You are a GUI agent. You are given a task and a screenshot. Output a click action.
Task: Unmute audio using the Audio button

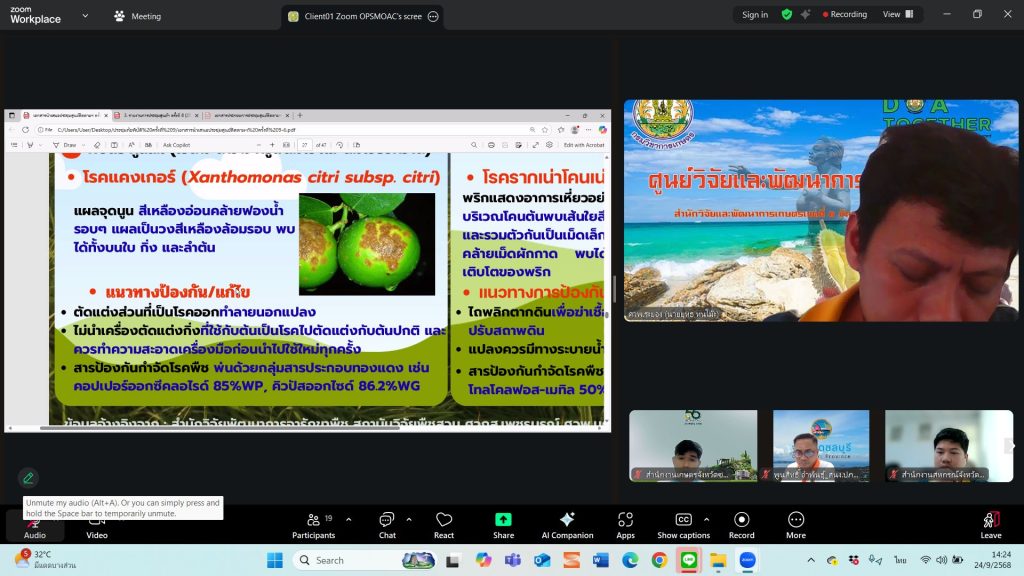tap(35, 525)
